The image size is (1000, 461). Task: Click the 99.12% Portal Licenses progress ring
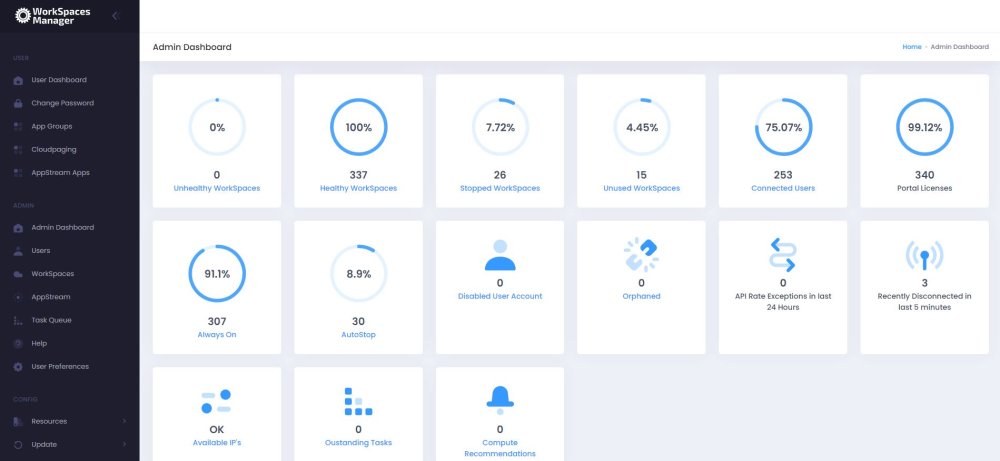point(925,127)
